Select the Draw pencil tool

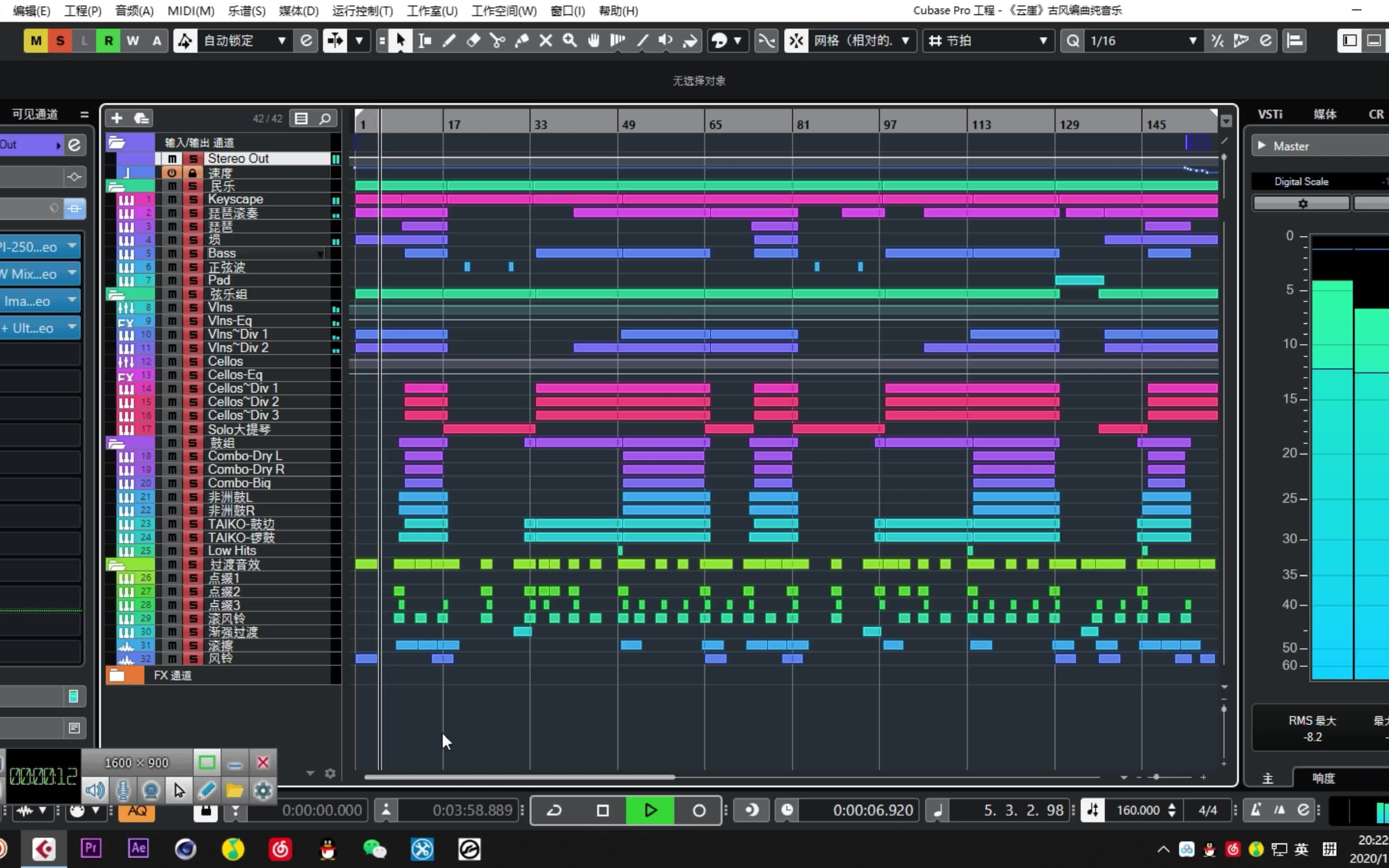(x=449, y=41)
